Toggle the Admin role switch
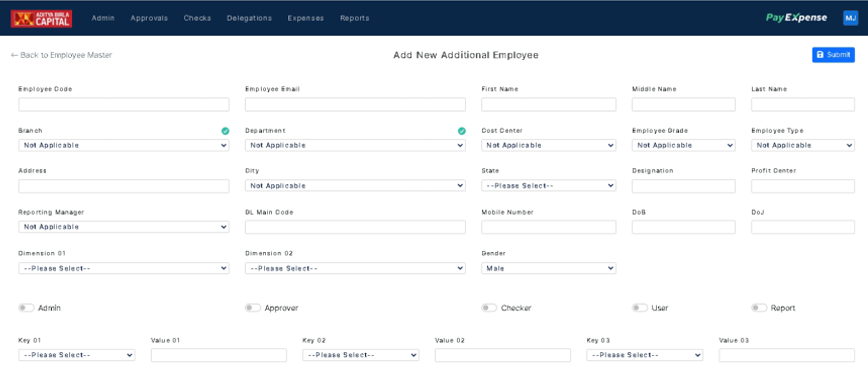 pyautogui.click(x=26, y=308)
